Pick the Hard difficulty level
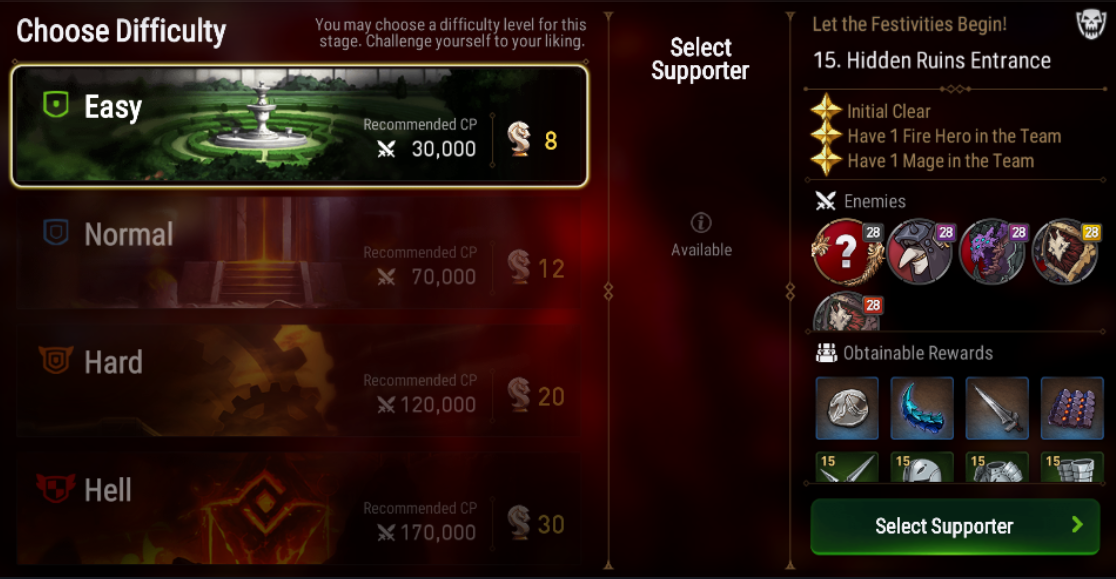 [300, 382]
